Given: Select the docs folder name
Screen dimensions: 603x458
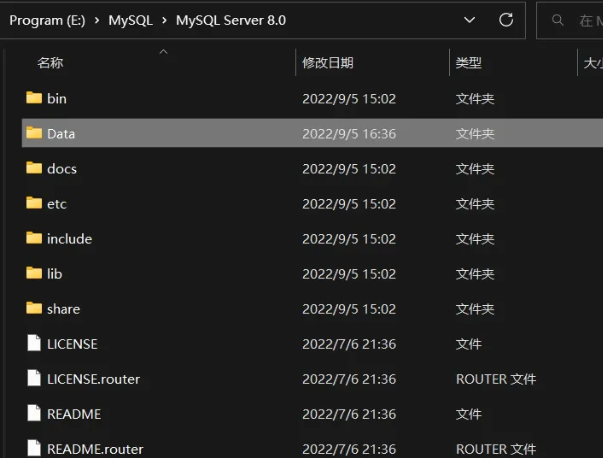Looking at the screenshot, I should [62, 169].
